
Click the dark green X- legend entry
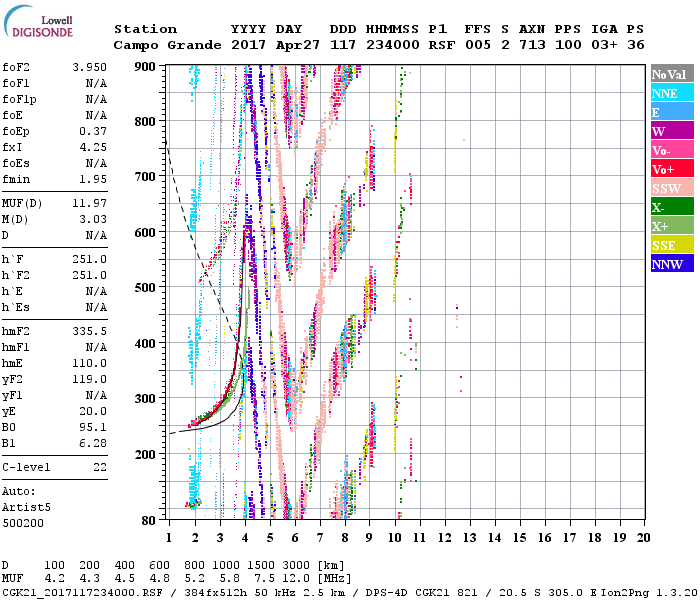click(671, 207)
